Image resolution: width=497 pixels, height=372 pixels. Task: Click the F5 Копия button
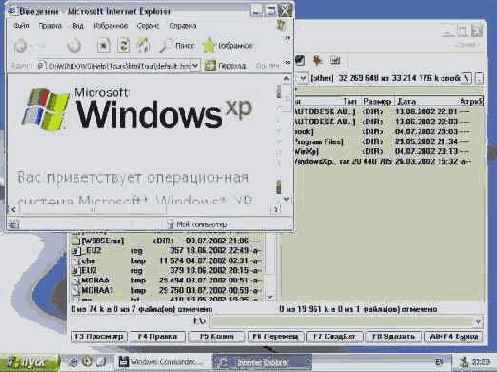tap(216, 337)
